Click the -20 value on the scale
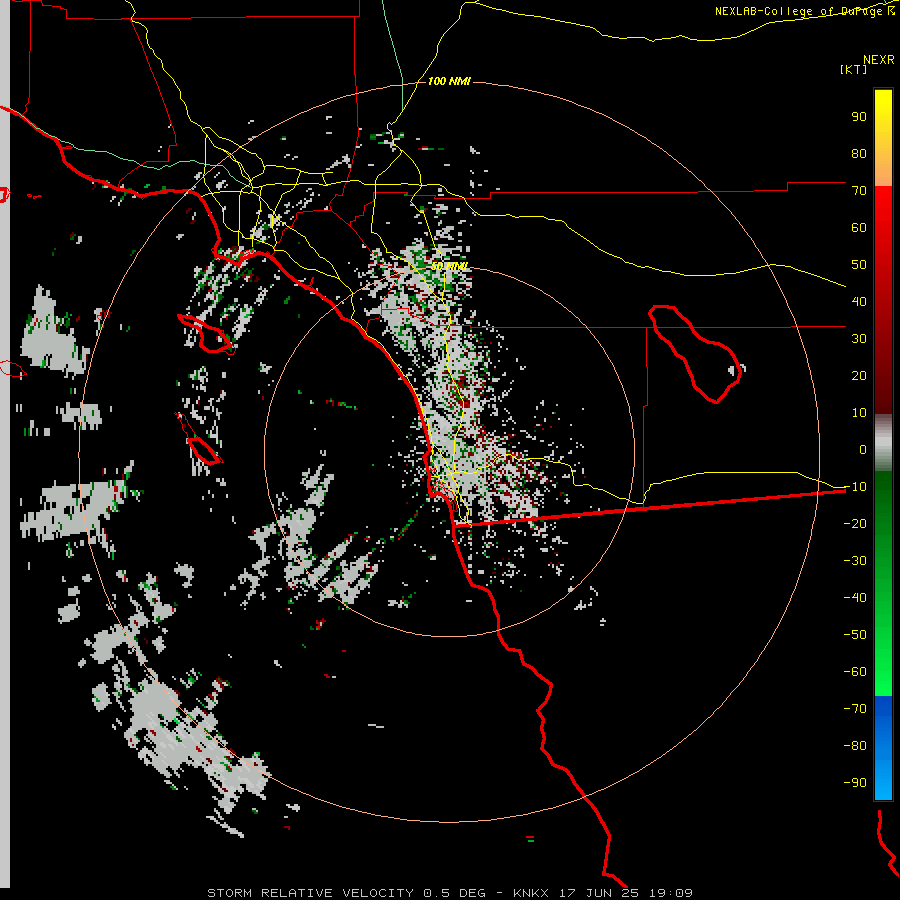The width and height of the screenshot is (900, 900). [855, 524]
